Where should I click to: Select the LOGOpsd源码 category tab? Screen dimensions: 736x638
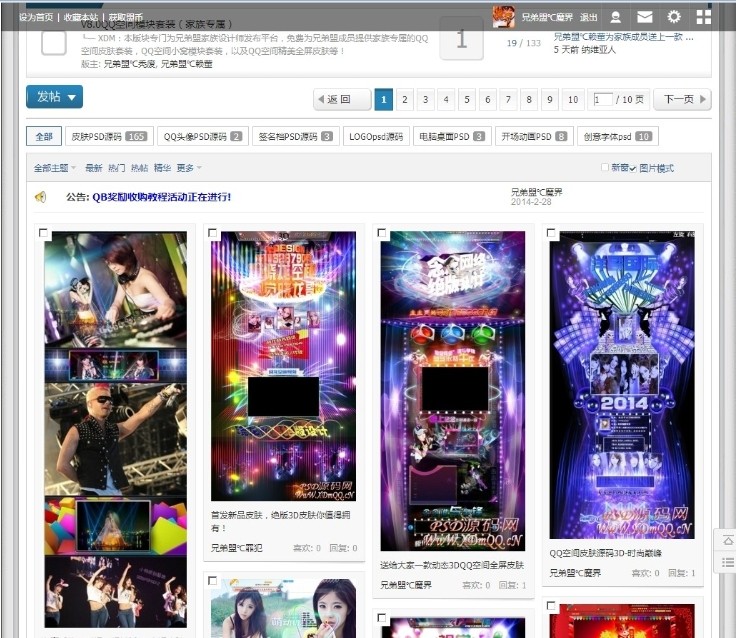376,137
